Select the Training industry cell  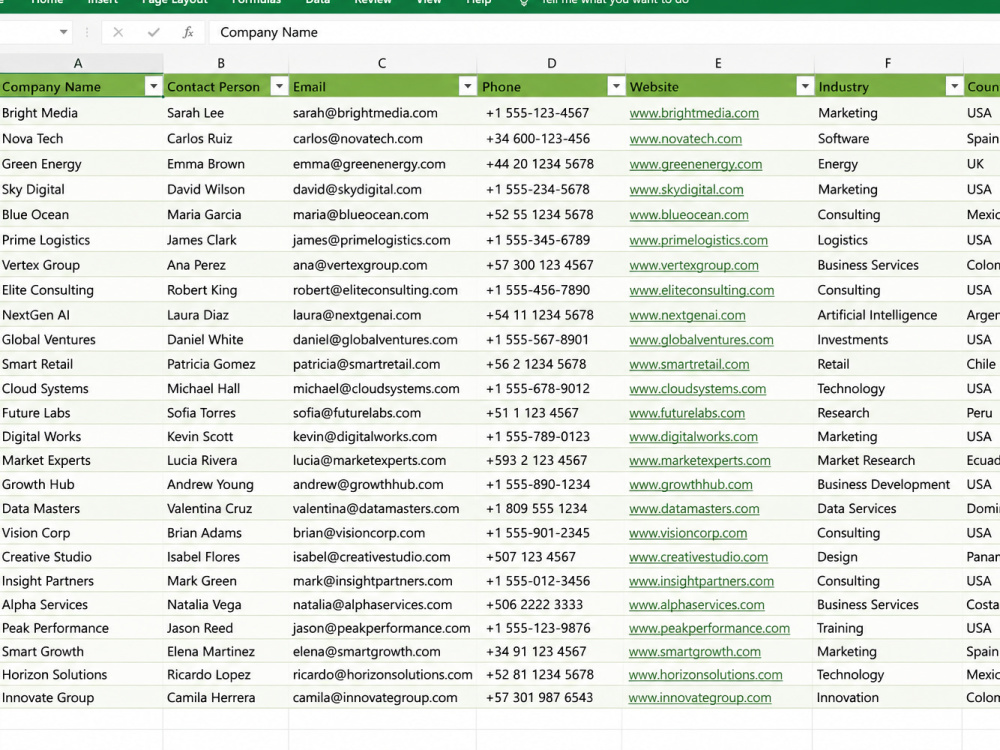[888, 628]
